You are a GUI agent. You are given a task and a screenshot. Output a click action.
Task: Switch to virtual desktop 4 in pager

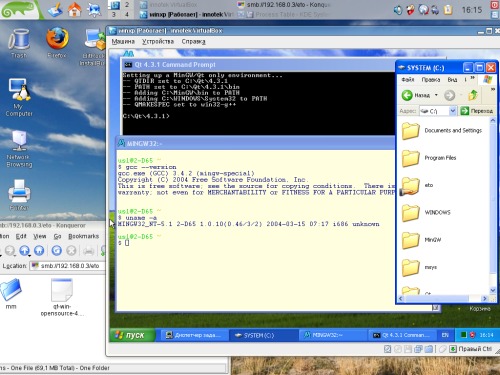point(127,14)
